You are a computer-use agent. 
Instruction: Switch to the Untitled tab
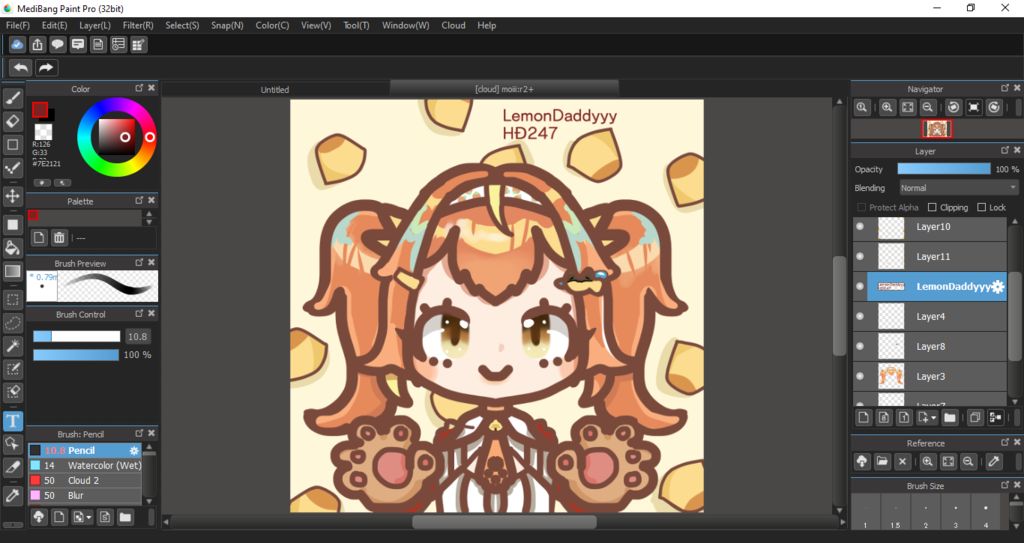click(275, 90)
